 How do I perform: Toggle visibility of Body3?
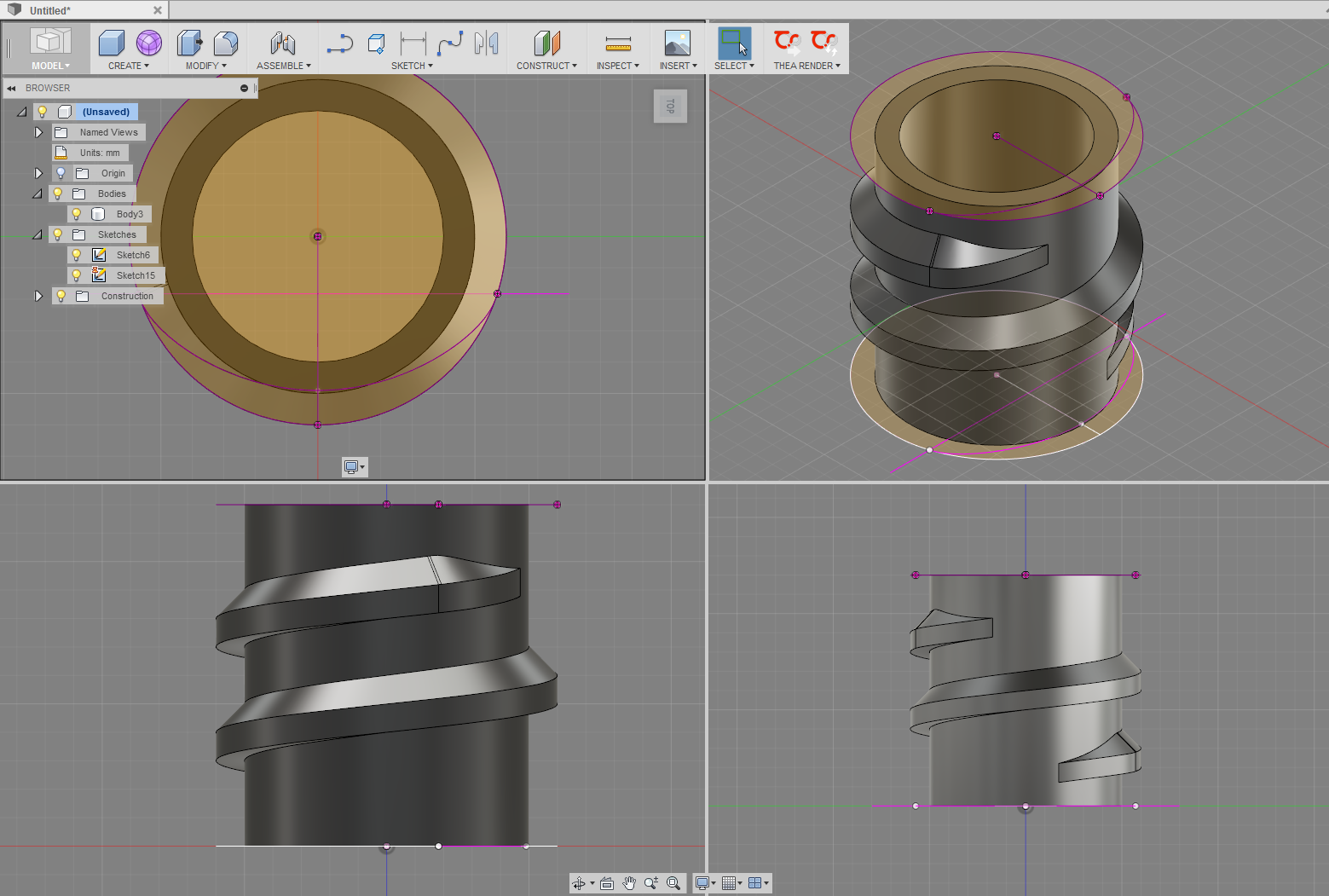click(78, 214)
